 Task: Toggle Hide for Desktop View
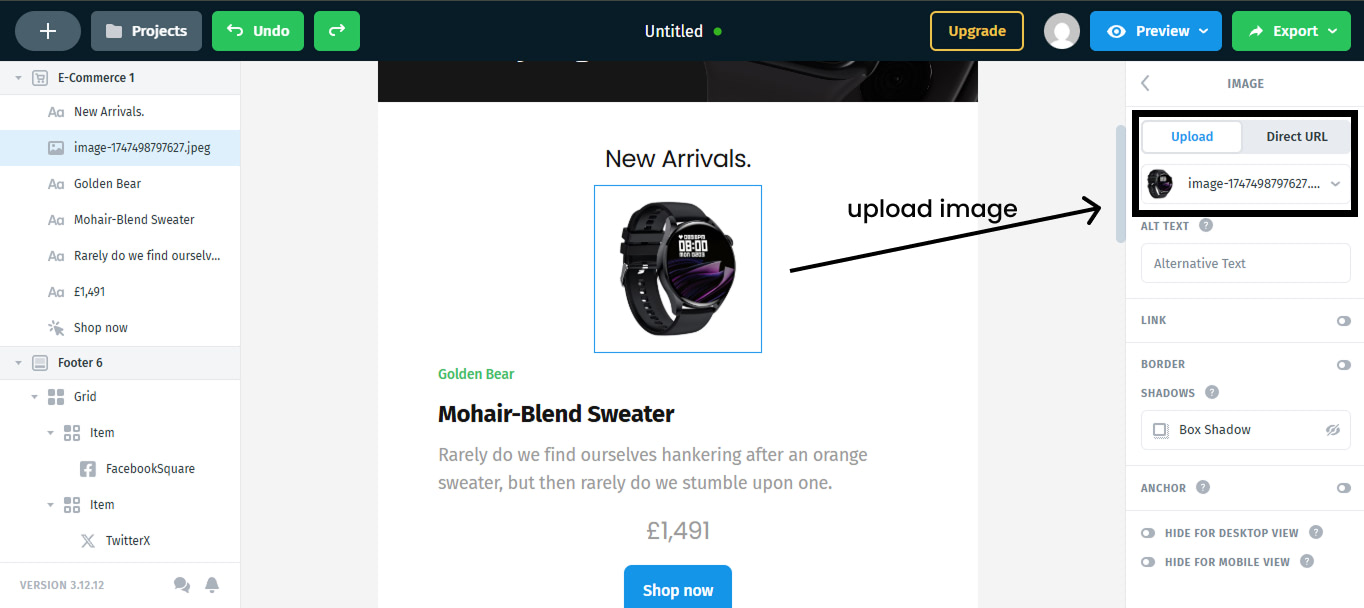pos(1148,533)
